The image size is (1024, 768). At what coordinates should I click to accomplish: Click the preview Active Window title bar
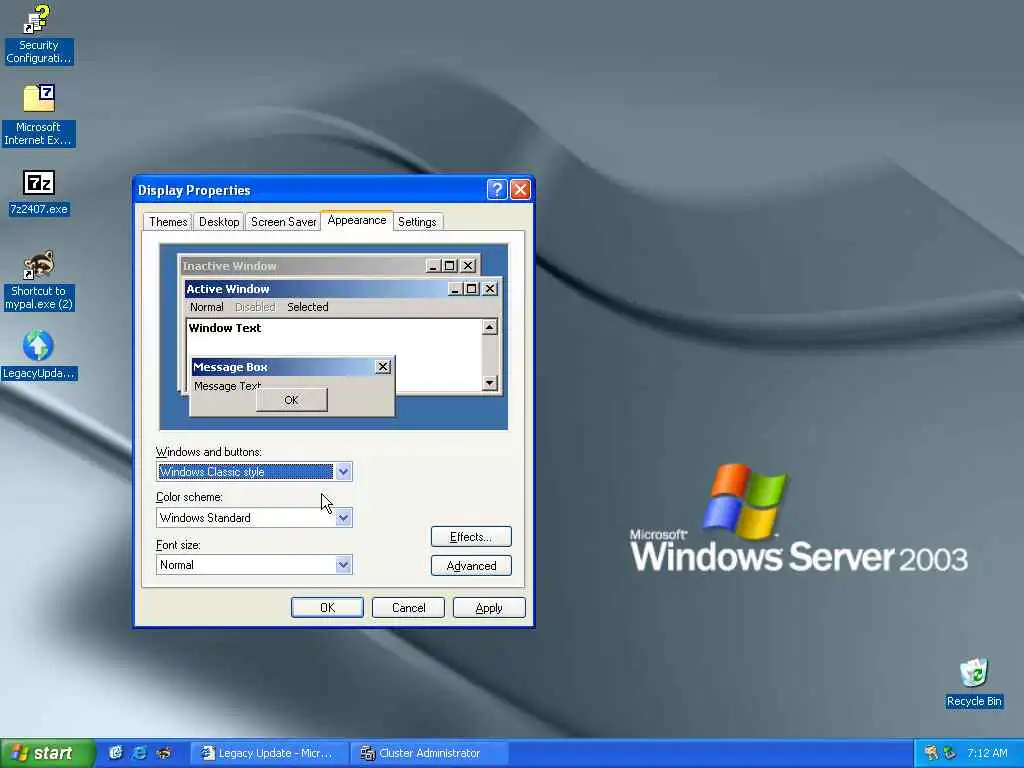342,289
